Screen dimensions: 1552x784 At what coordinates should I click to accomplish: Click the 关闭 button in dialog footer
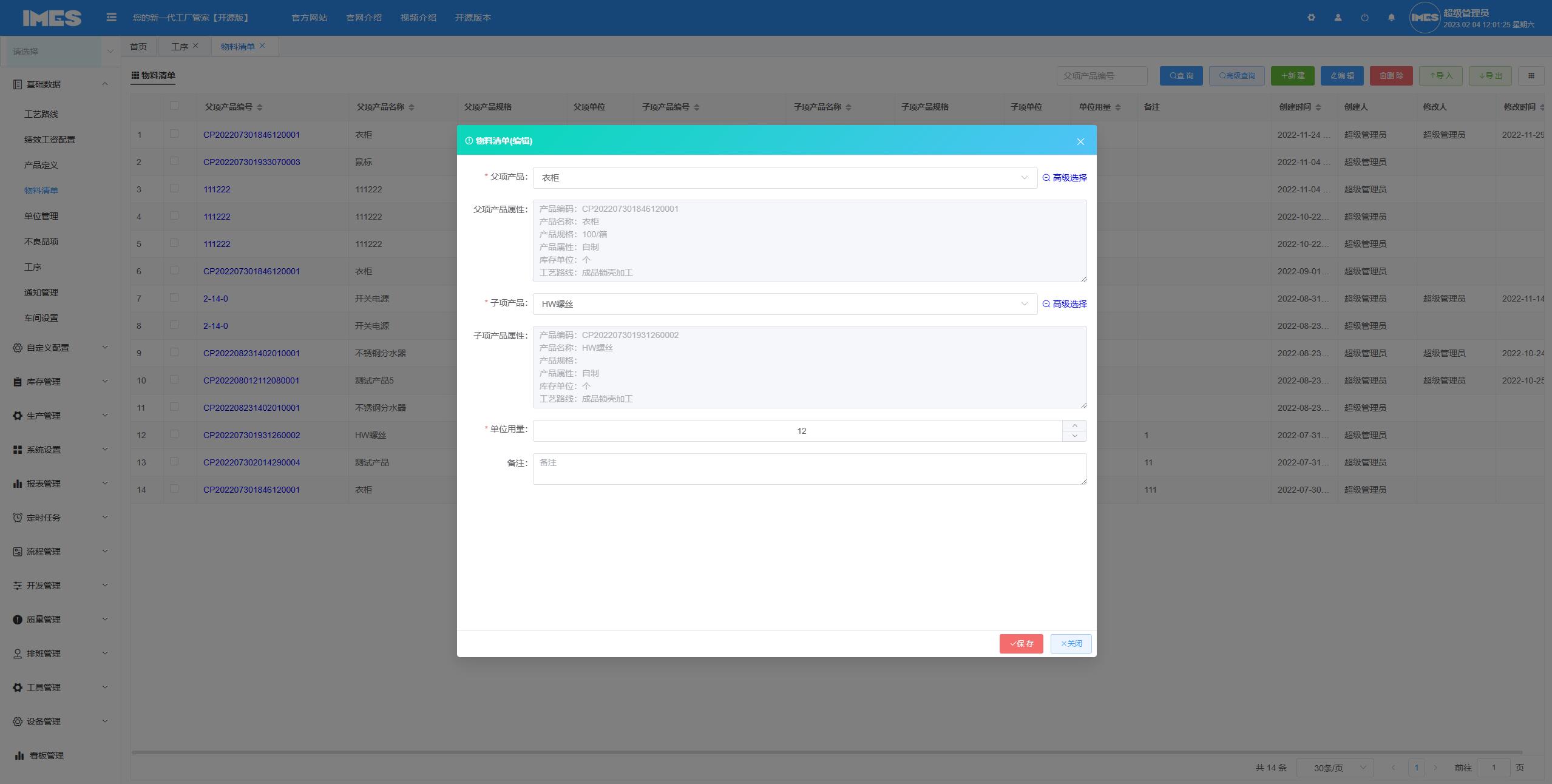coord(1071,644)
